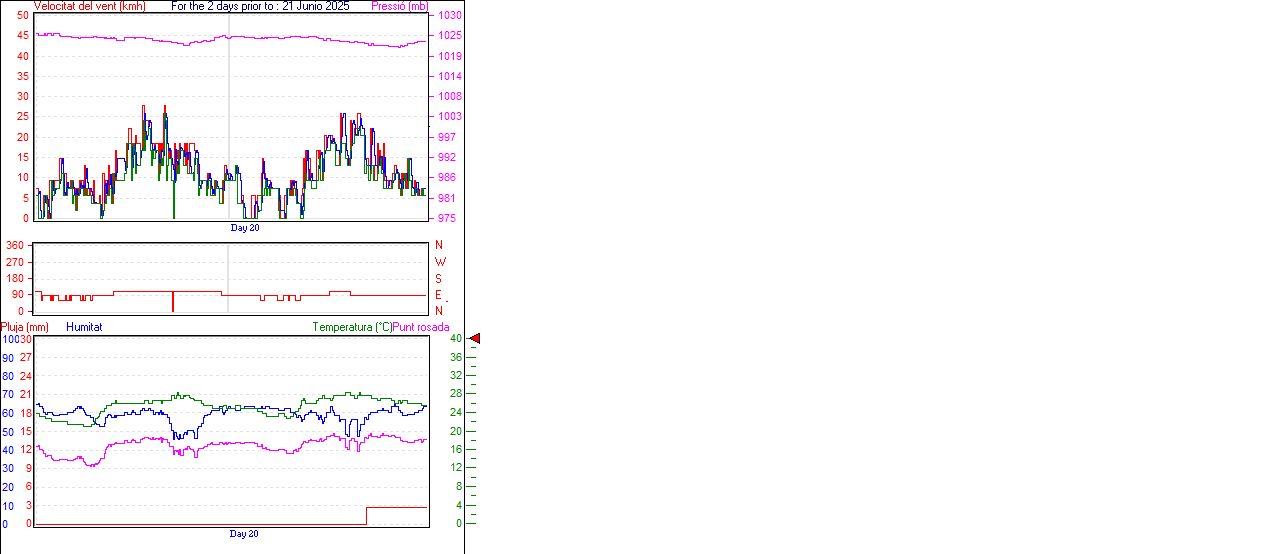Click pressure axis value 1025
Image resolution: width=1280 pixels, height=554 pixels.
tap(449, 36)
